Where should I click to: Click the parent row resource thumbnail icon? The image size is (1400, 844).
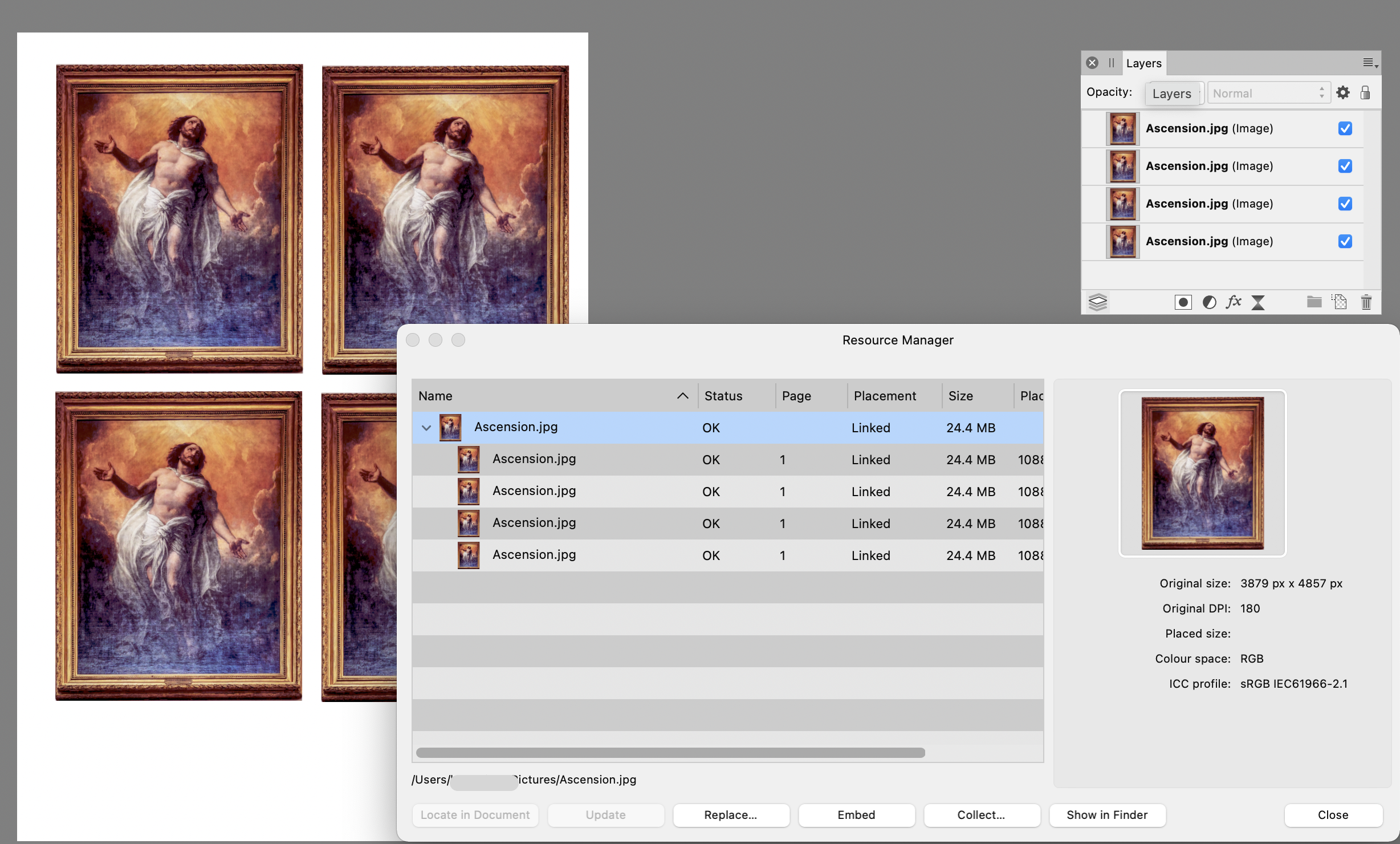[450, 428]
